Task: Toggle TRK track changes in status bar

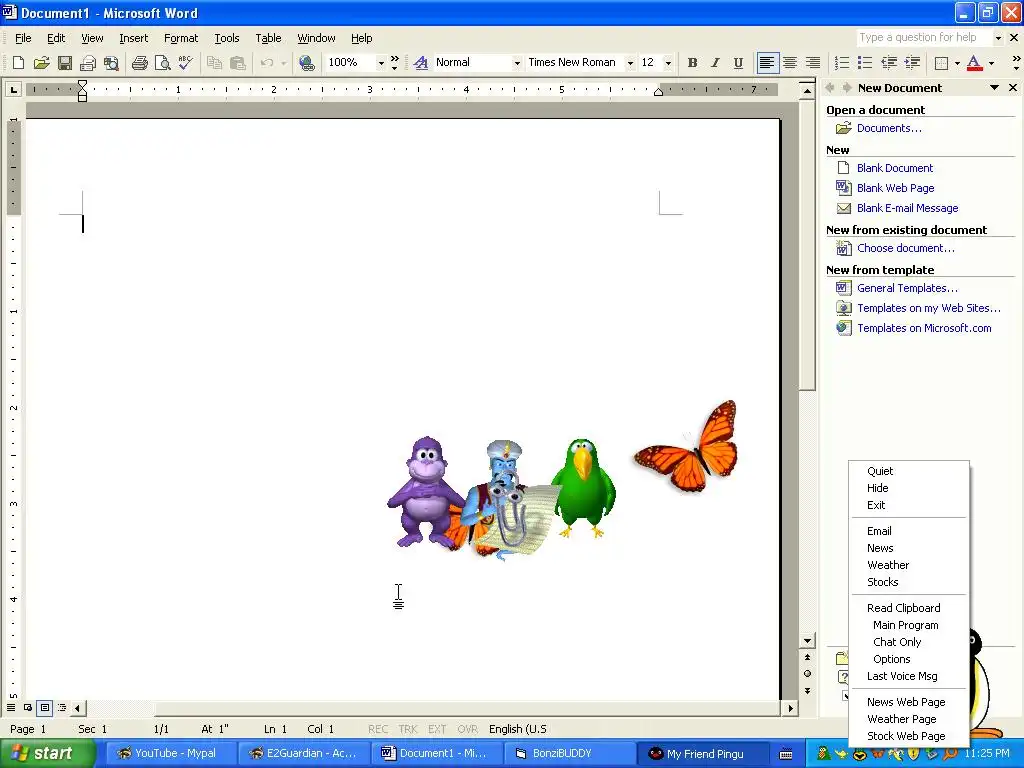Action: 408,729
